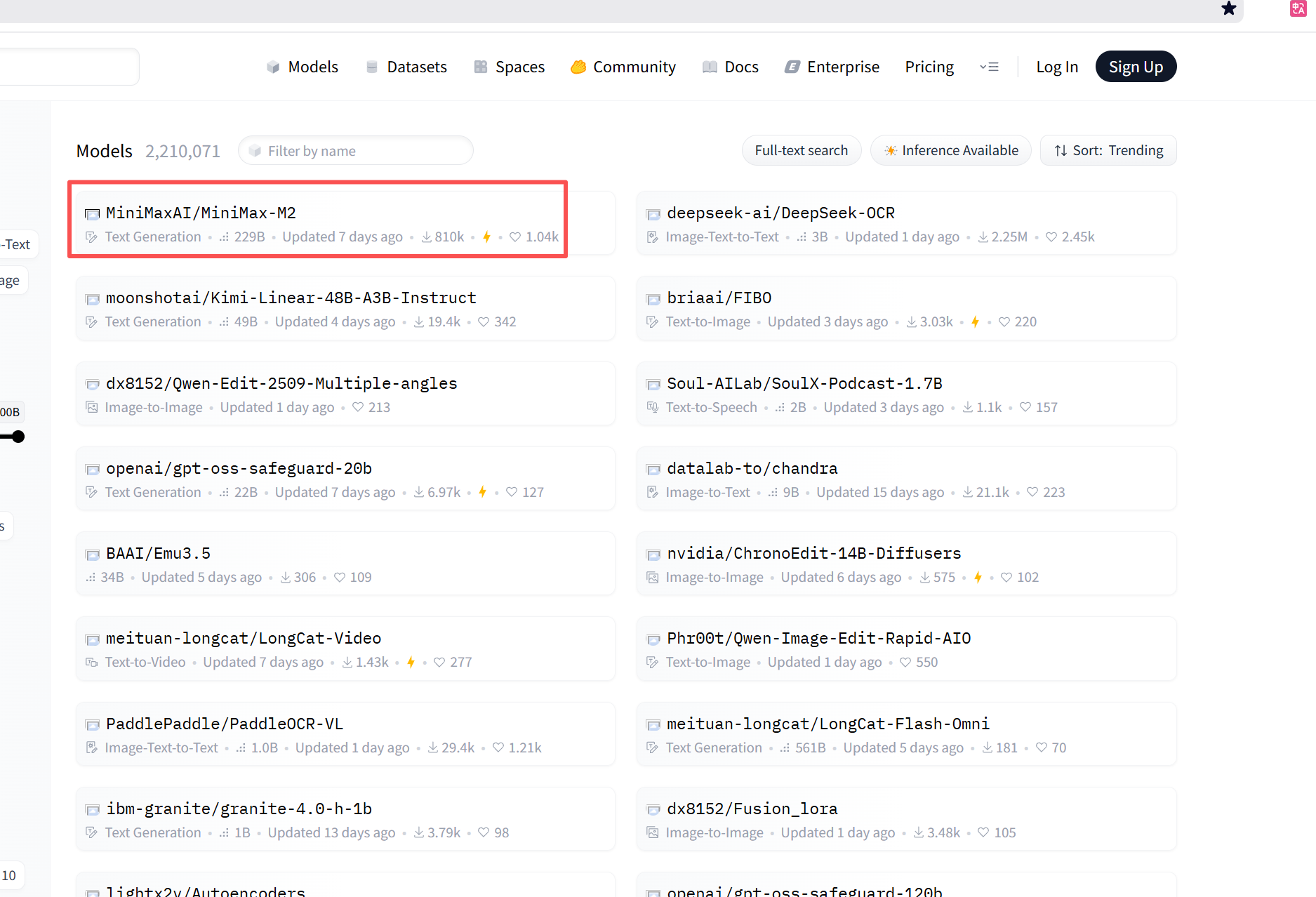Image resolution: width=1316 pixels, height=897 pixels.
Task: Click Text-to-Speech task icon in SoulX-Podcast row
Action: tap(653, 407)
